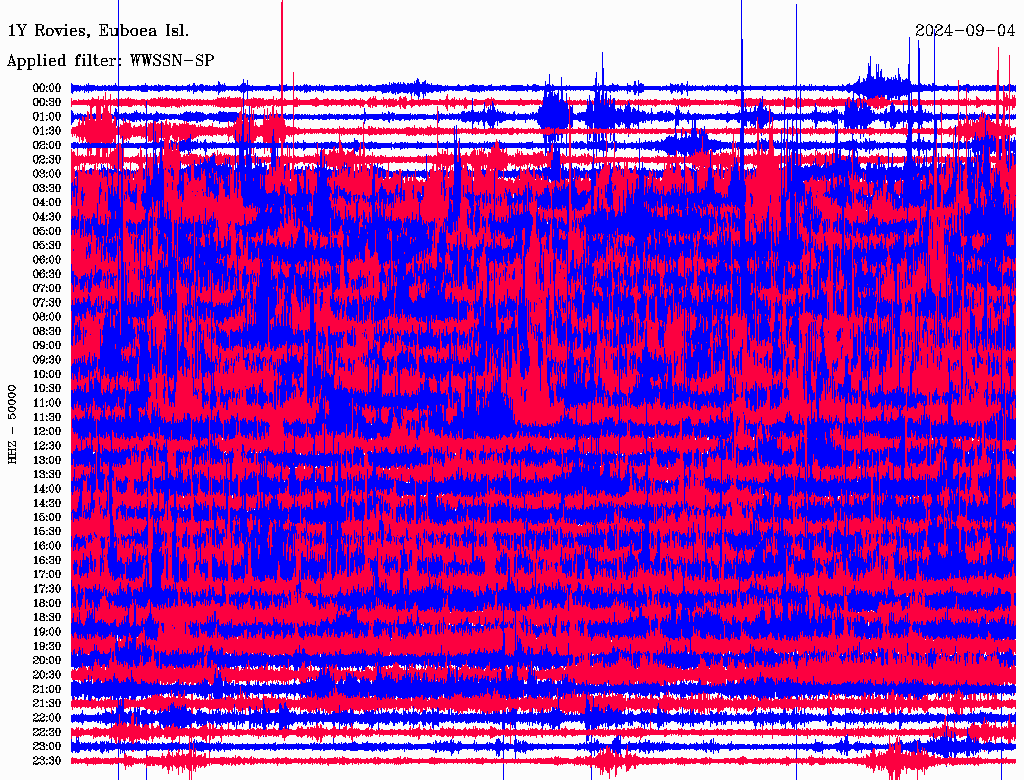This screenshot has width=1024, height=780.
Task: Select the 23:30 time label
Action: pyautogui.click(x=47, y=761)
